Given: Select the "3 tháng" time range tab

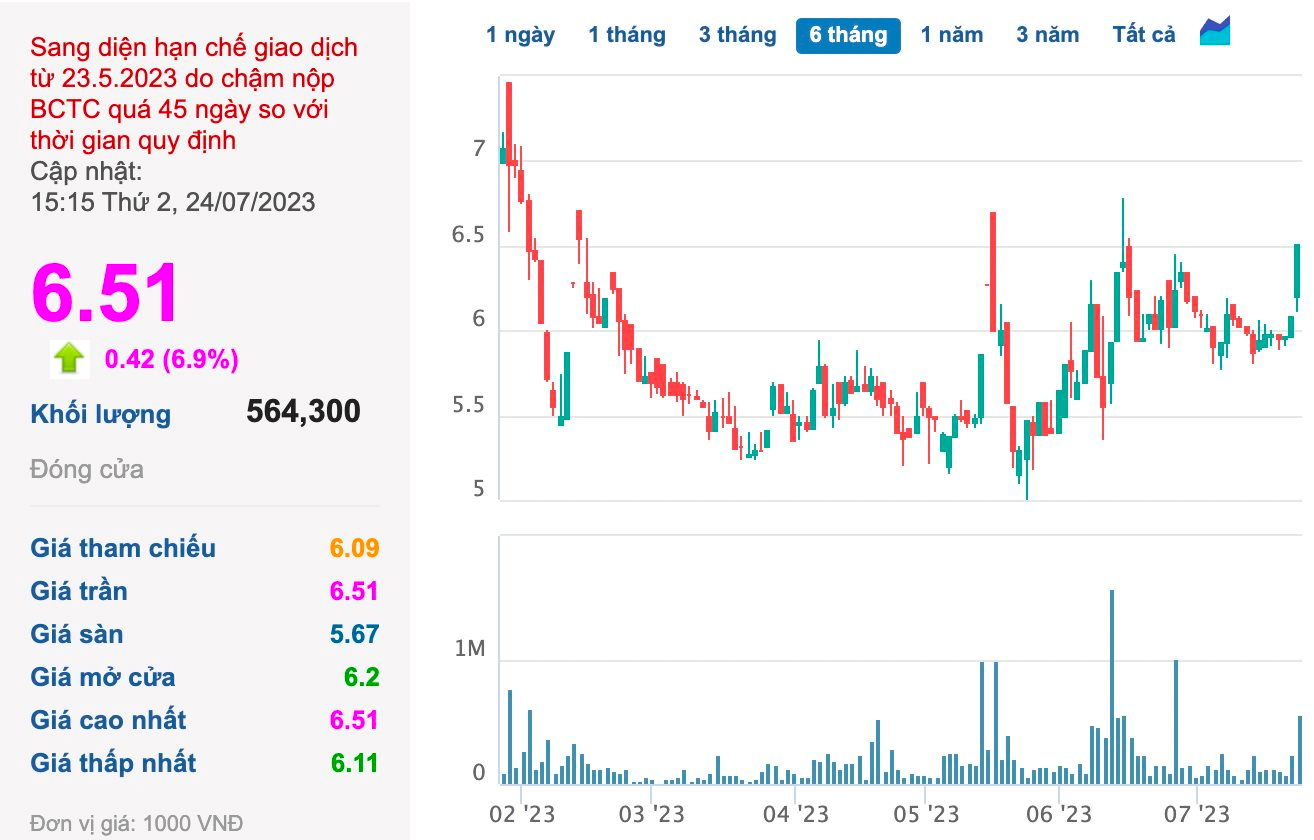Looking at the screenshot, I should [x=737, y=35].
